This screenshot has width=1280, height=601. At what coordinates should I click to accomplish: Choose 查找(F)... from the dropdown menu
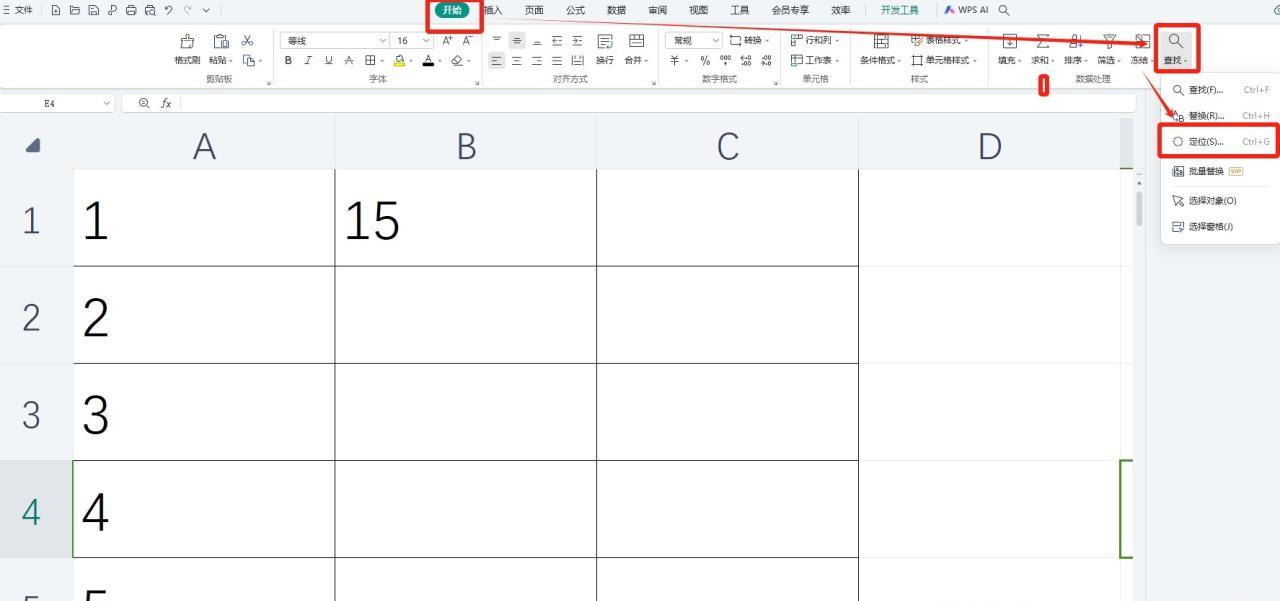(x=1220, y=90)
